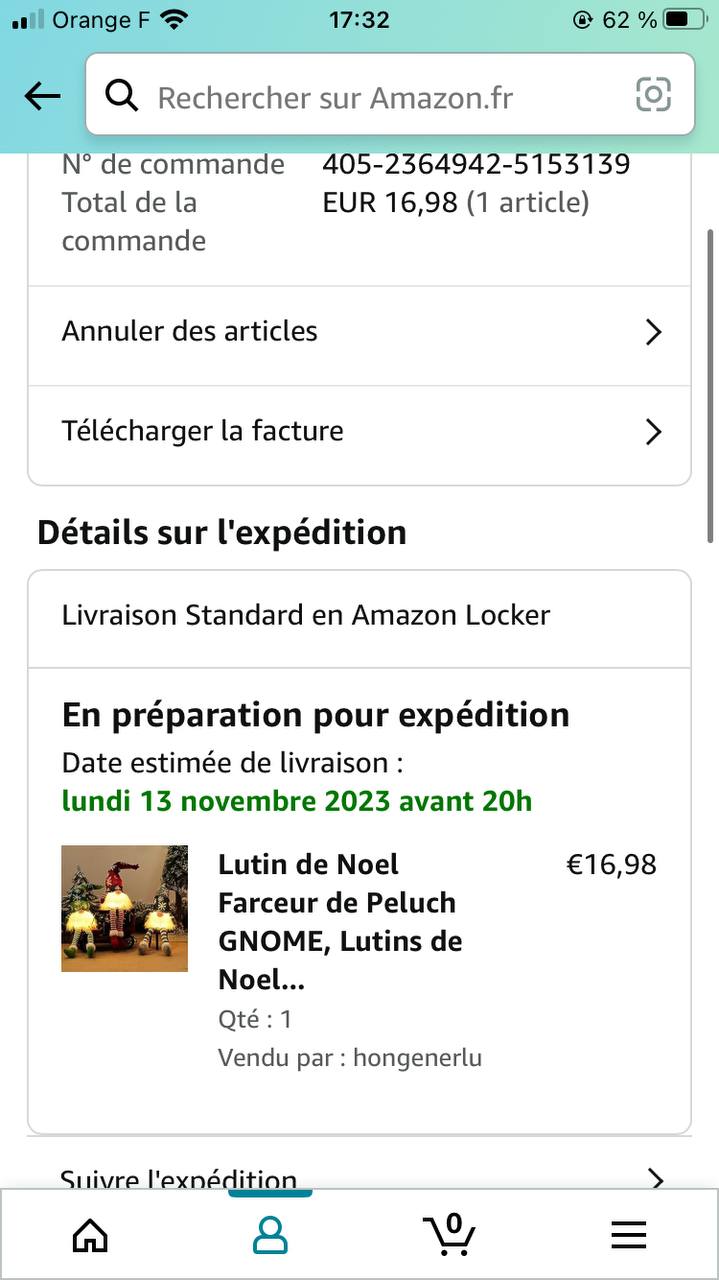This screenshot has height=1280, width=719.
Task: Open the Lutin de Noel product title
Action: tap(340, 922)
